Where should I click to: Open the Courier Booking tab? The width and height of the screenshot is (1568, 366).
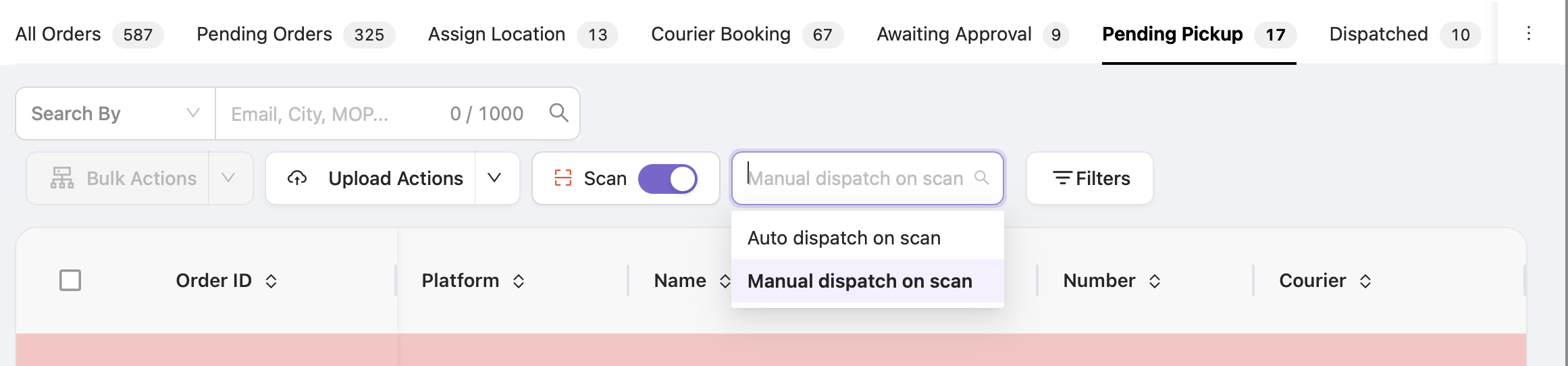coord(747,34)
